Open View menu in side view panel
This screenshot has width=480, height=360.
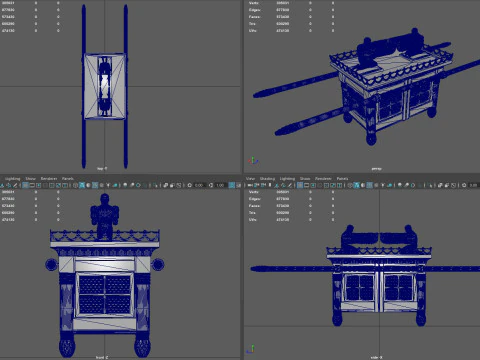[x=251, y=178]
